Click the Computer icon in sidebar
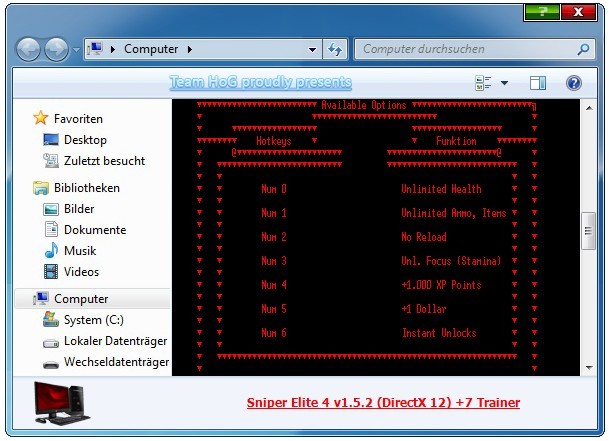The width and height of the screenshot is (609, 441). click(41, 298)
